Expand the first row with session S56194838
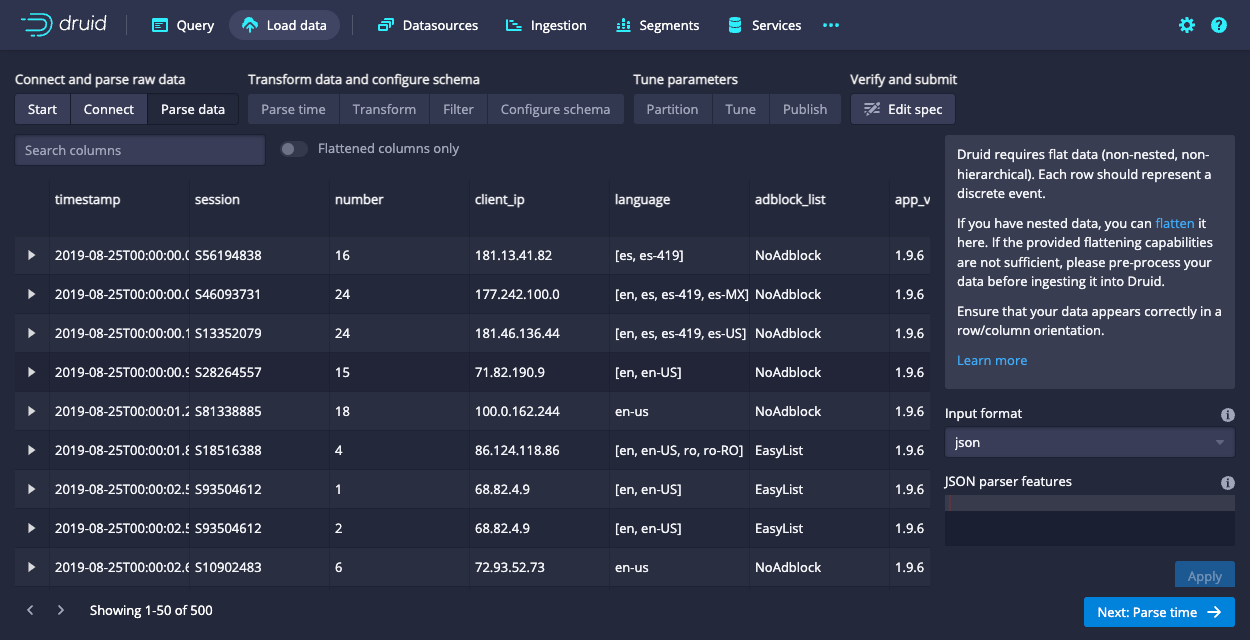Image resolution: width=1250 pixels, height=640 pixels. coord(31,255)
